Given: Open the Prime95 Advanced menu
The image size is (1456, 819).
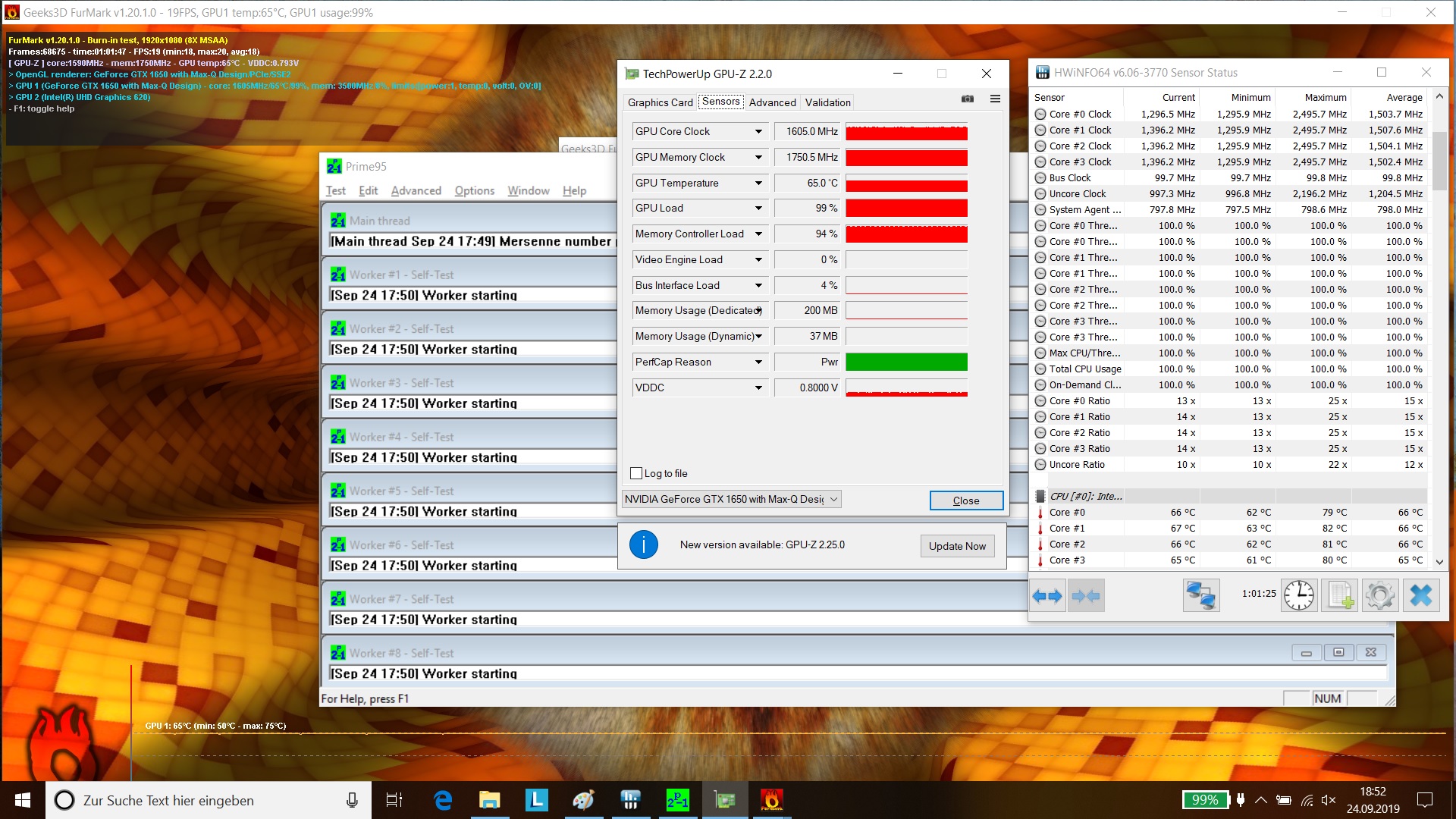Looking at the screenshot, I should 416,191.
